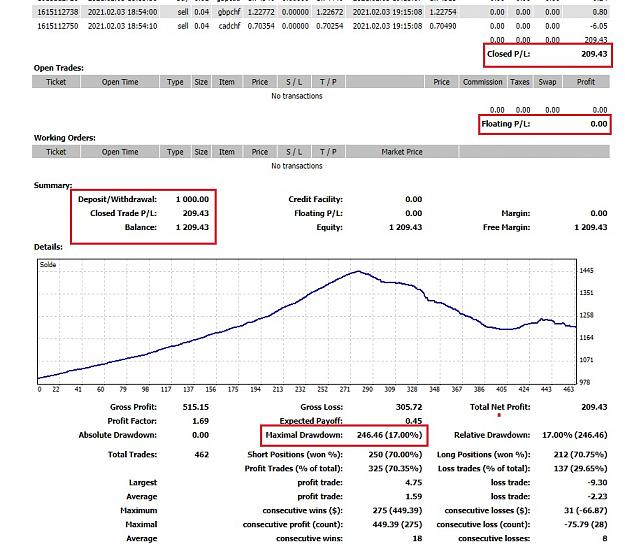Click Ticket header in Working Orders table
This screenshot has width=625, height=544.
click(x=56, y=152)
